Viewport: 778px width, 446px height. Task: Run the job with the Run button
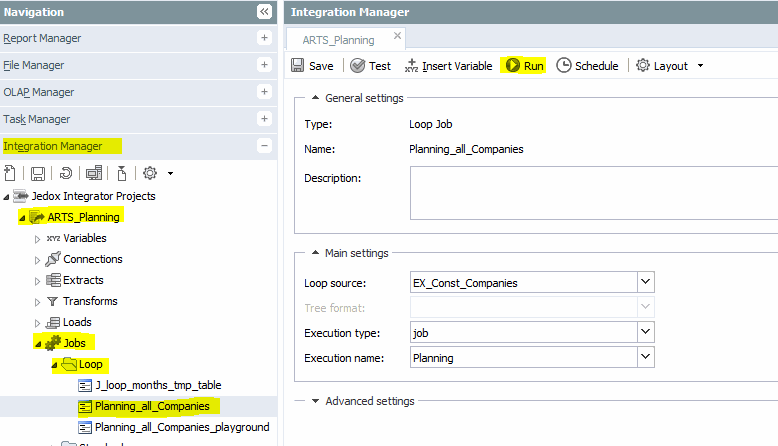coord(524,65)
